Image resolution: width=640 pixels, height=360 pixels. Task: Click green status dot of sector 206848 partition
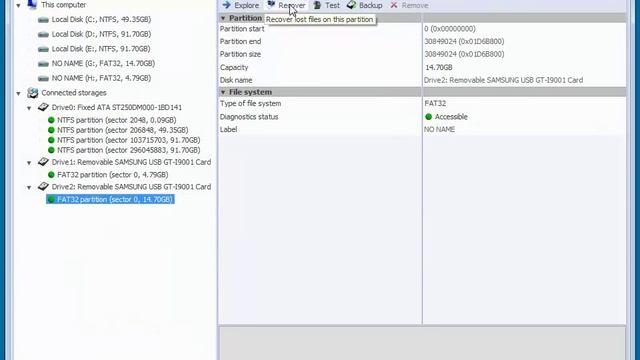(x=51, y=130)
